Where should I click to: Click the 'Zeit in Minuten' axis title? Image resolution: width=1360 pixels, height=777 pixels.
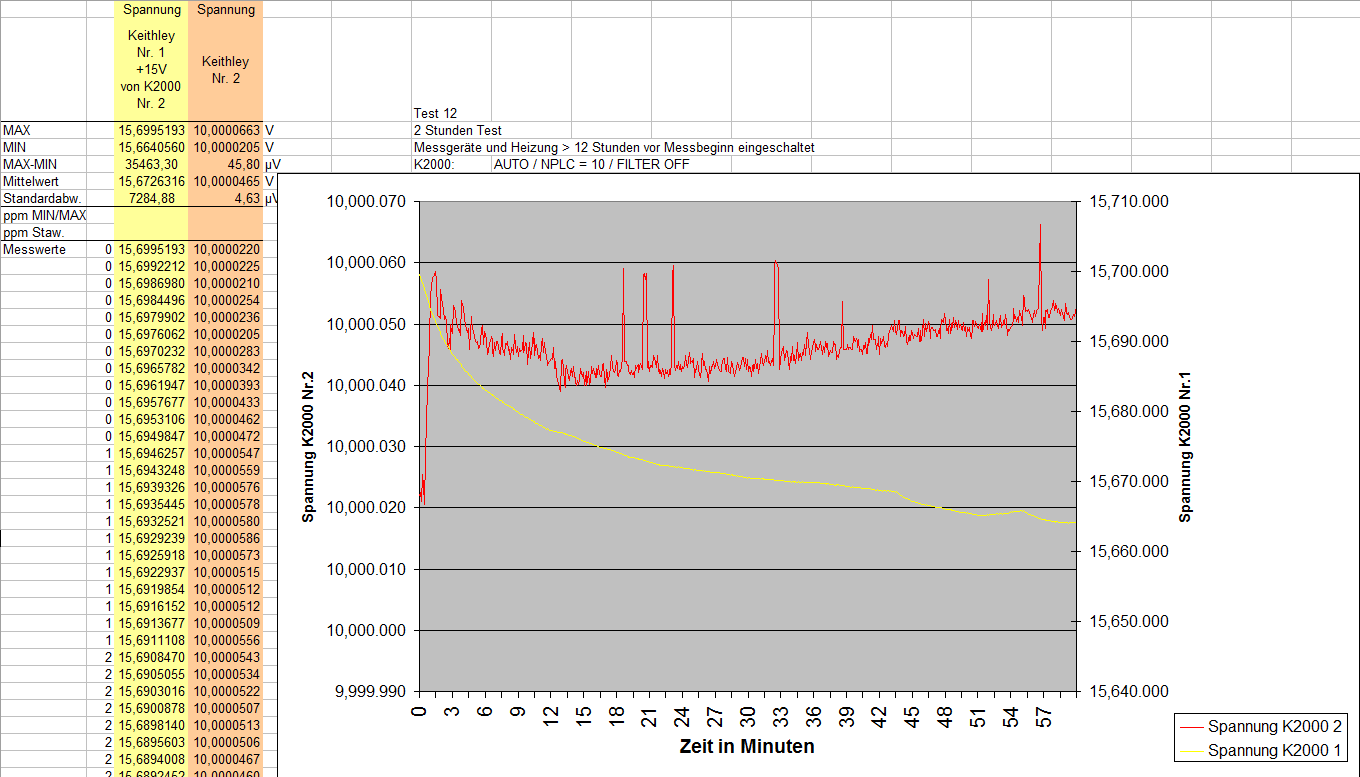coord(746,746)
